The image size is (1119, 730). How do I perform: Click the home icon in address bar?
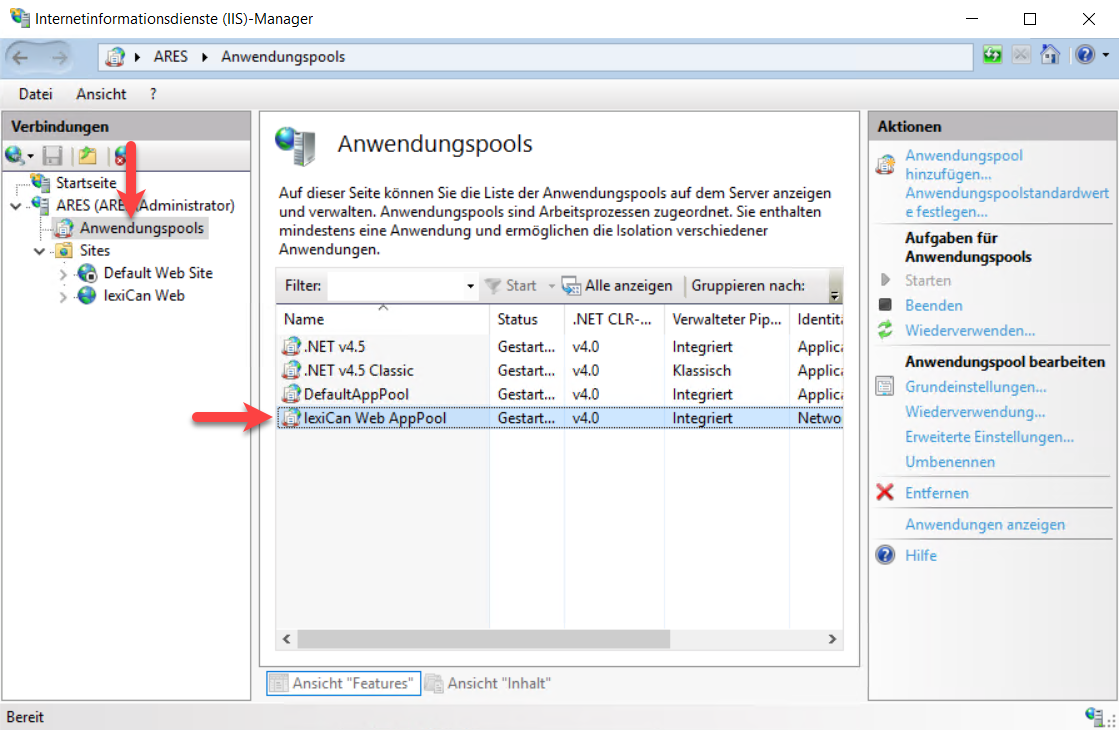[x=1049, y=56]
